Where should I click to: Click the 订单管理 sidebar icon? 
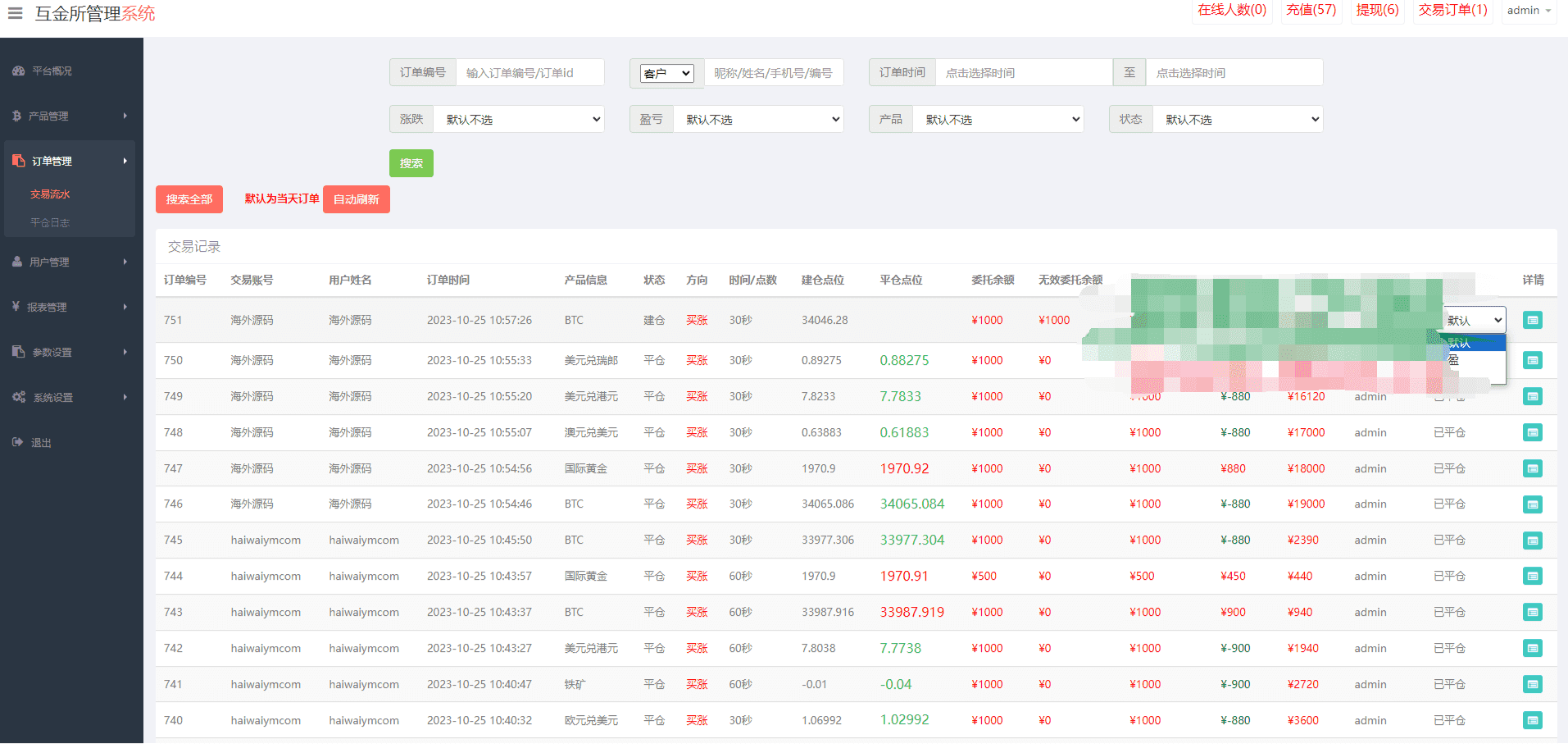coord(18,161)
